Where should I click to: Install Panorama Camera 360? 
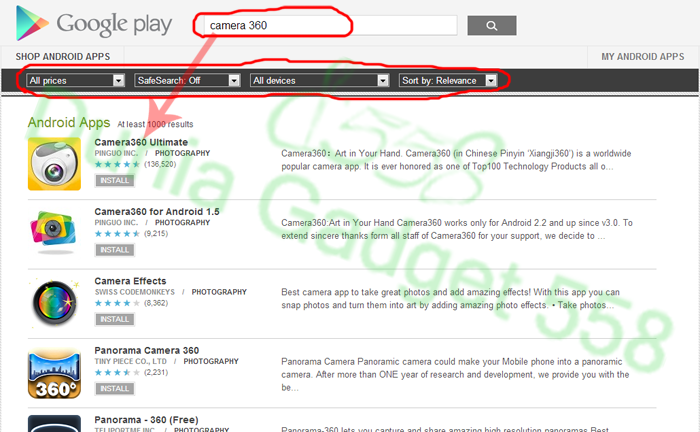tap(114, 389)
